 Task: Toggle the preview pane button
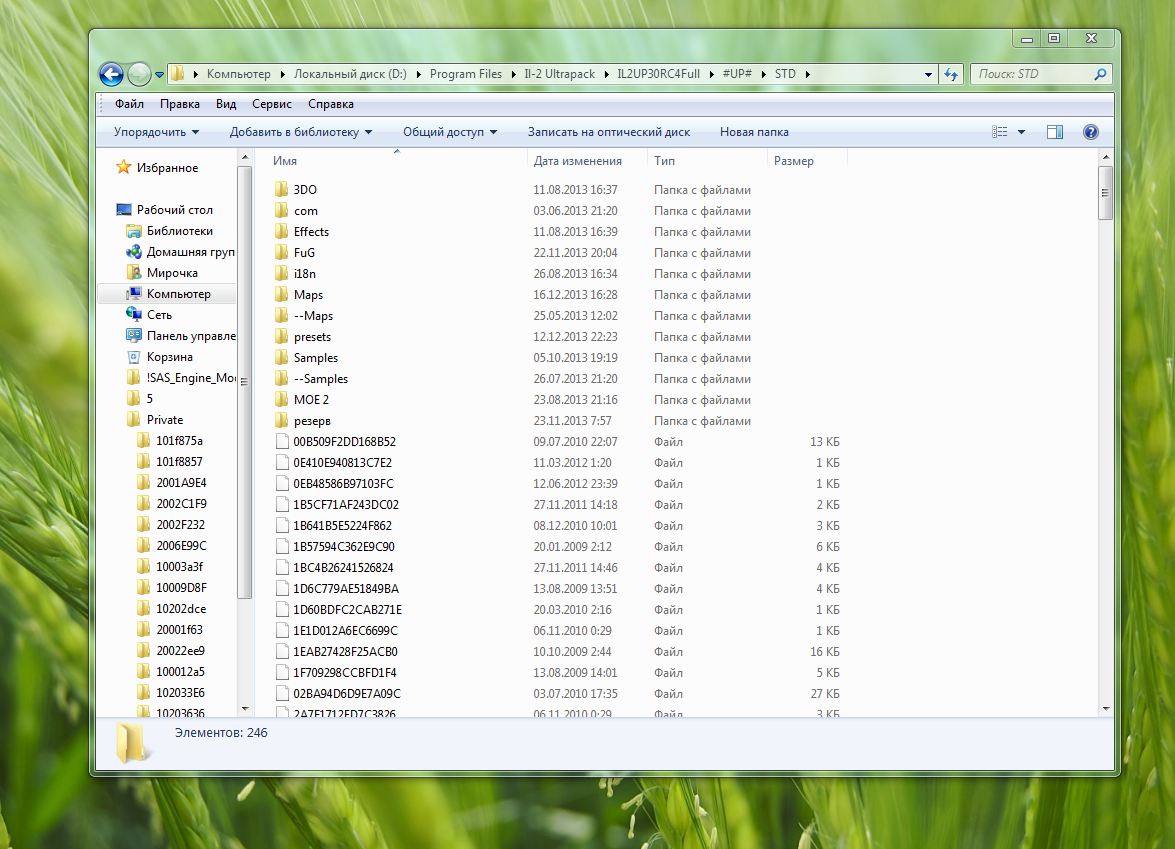[1054, 132]
